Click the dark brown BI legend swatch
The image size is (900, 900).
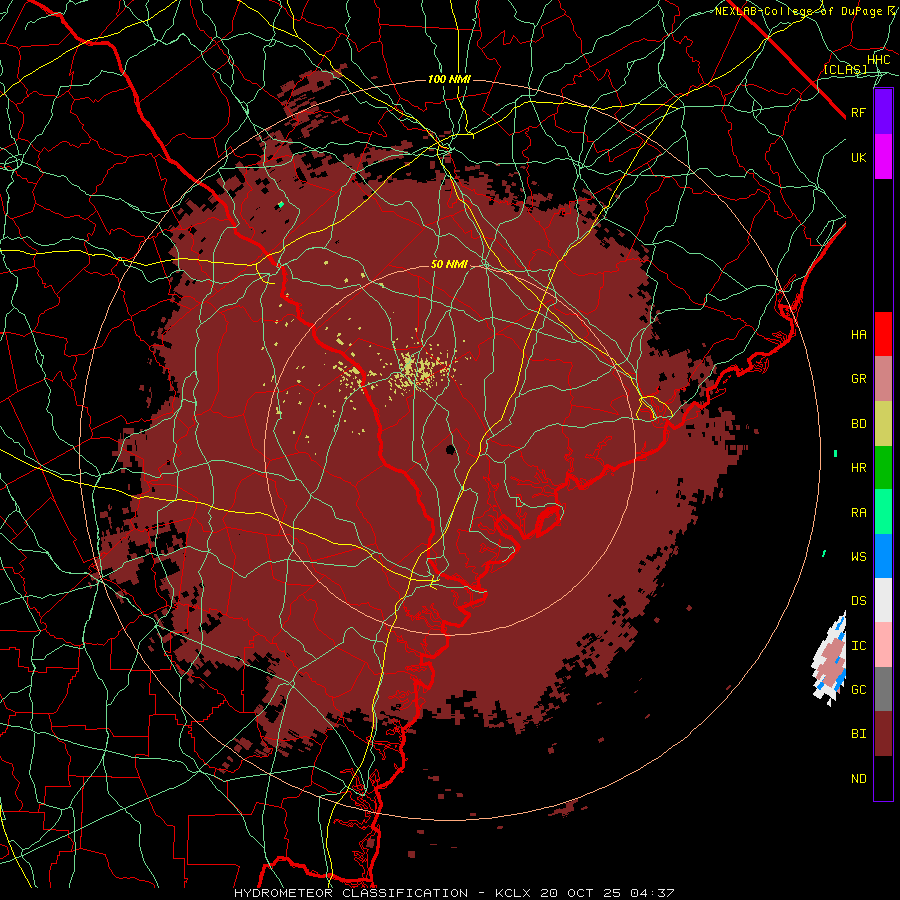pos(883,734)
